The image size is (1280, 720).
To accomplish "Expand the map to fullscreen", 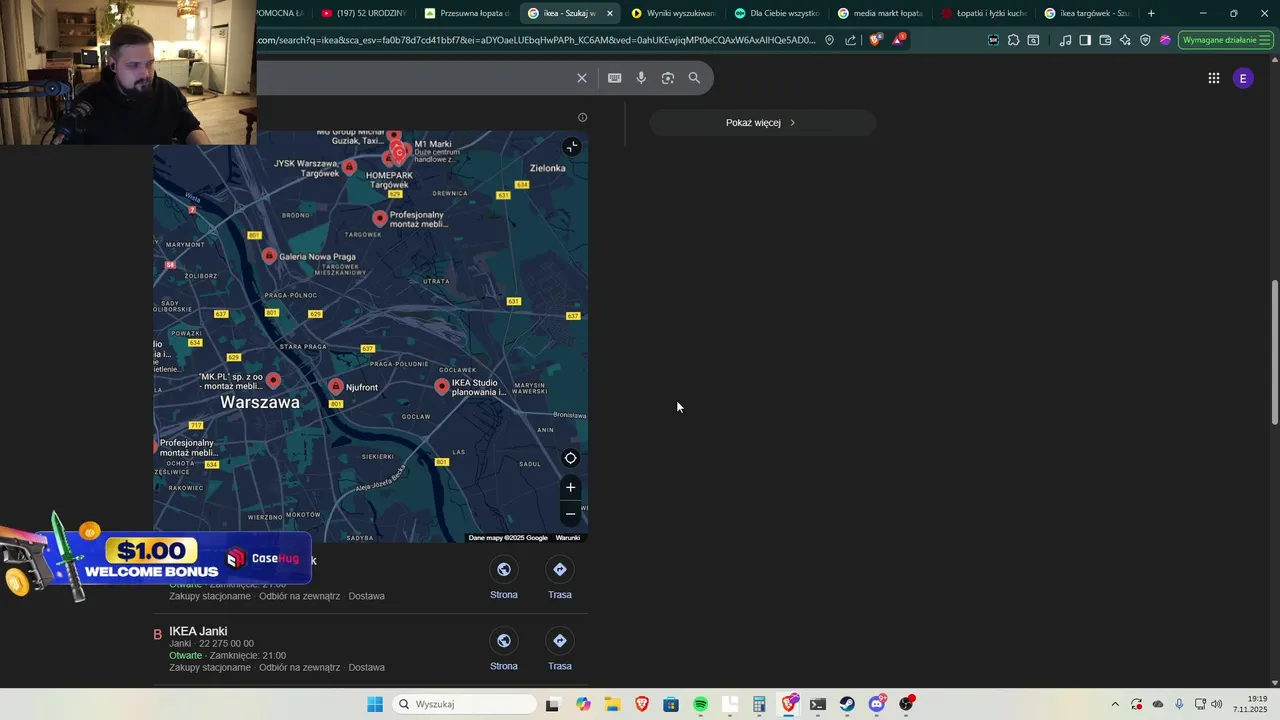I will click(571, 147).
